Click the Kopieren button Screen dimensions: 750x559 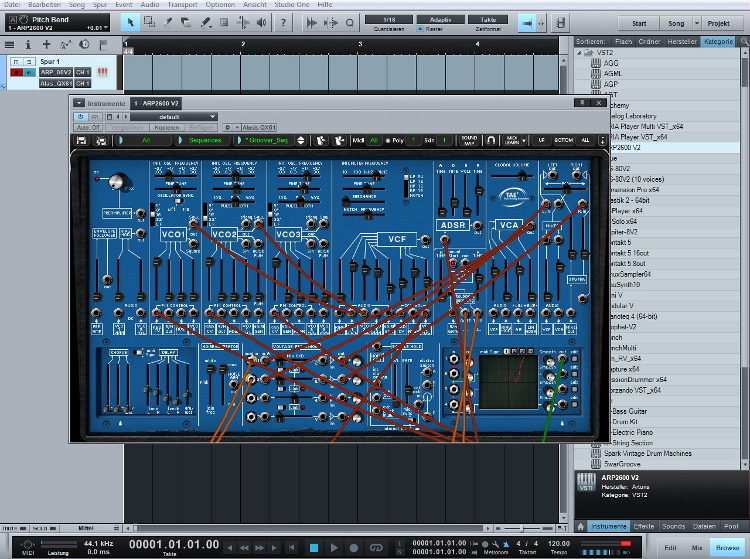(166, 128)
